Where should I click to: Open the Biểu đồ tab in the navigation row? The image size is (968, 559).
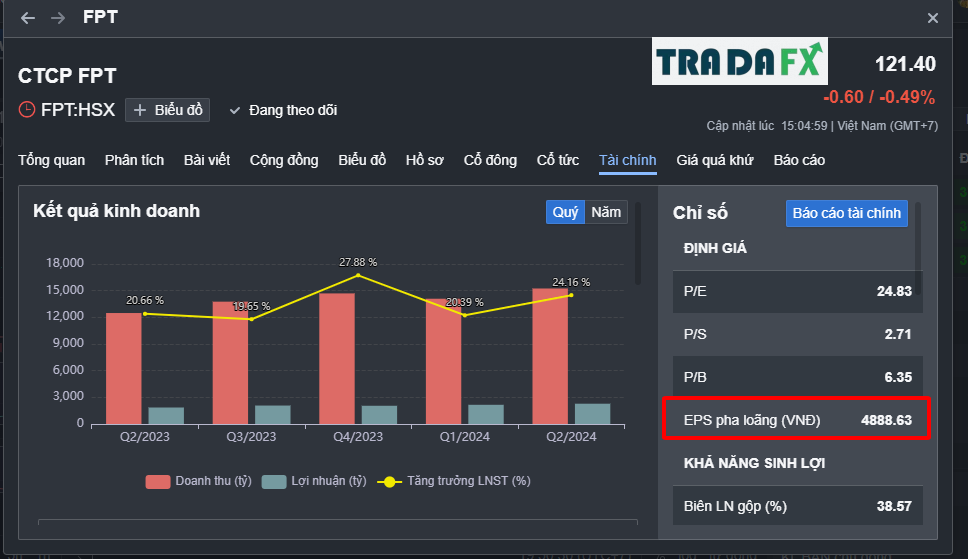362,160
